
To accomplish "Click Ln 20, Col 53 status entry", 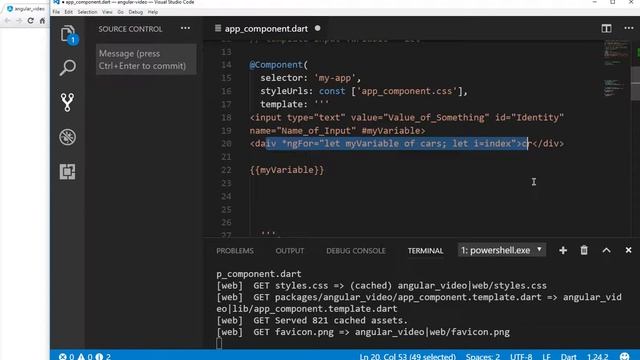I will click(407, 356).
